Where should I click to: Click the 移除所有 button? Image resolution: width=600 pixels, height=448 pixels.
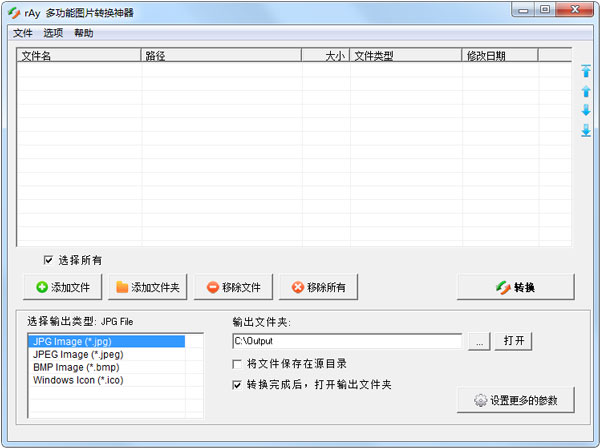pos(318,287)
